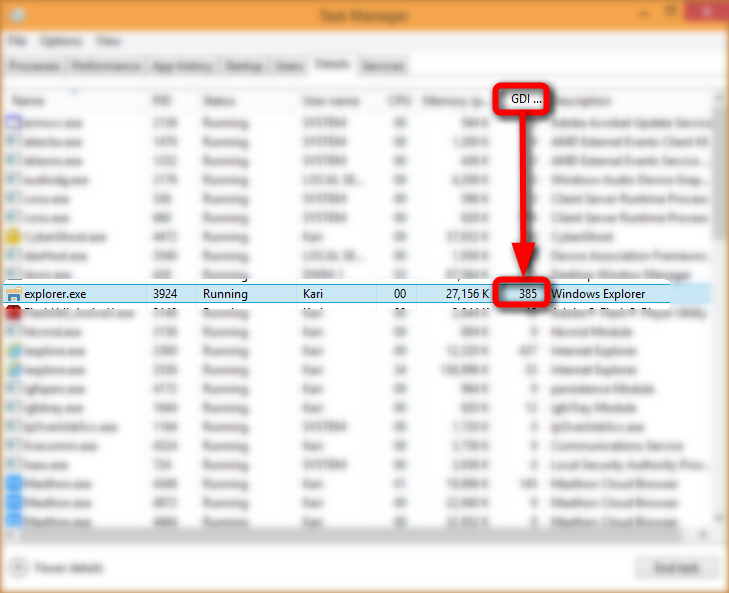This screenshot has height=593, width=729.
Task: Switch to the Processes tab
Action: tap(35, 66)
